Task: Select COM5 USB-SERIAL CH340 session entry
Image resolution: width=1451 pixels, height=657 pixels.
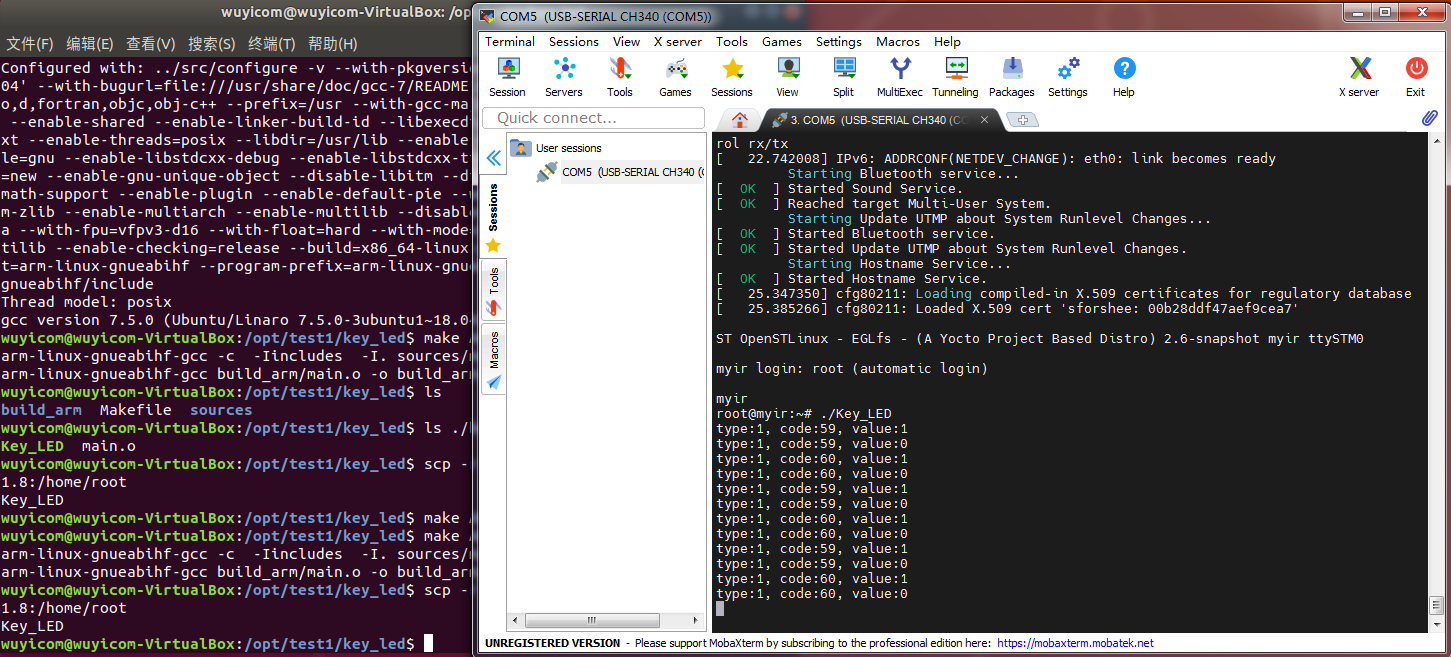Action: (x=620, y=172)
